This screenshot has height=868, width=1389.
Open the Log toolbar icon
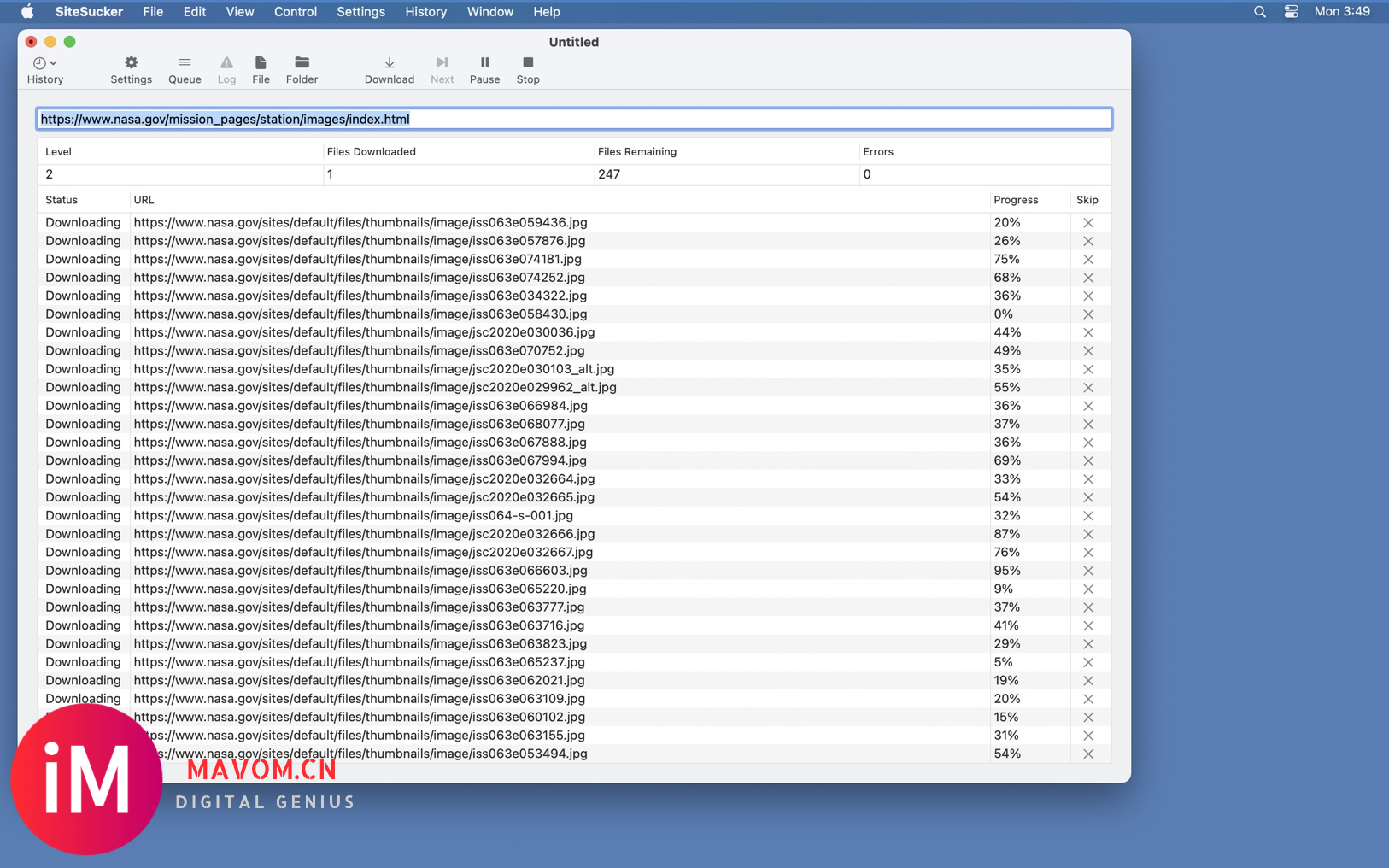click(226, 69)
